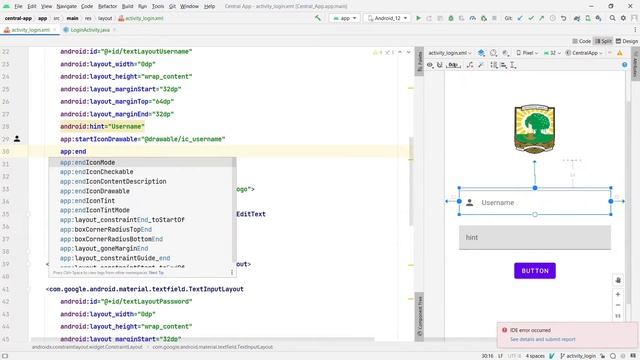The width and height of the screenshot is (640, 360).
Task: Click the clear constraints icon
Action: (470, 65)
